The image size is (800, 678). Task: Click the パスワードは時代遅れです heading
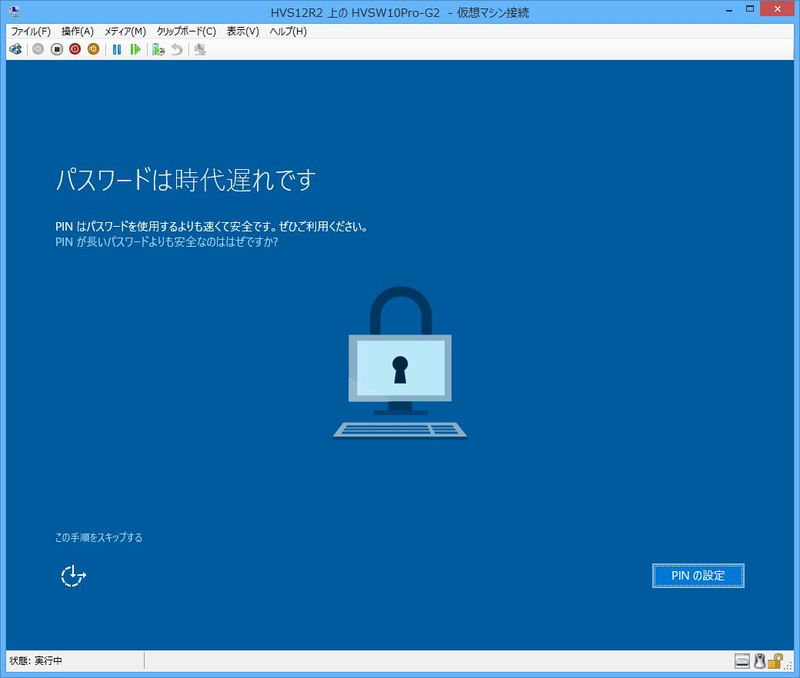(186, 180)
